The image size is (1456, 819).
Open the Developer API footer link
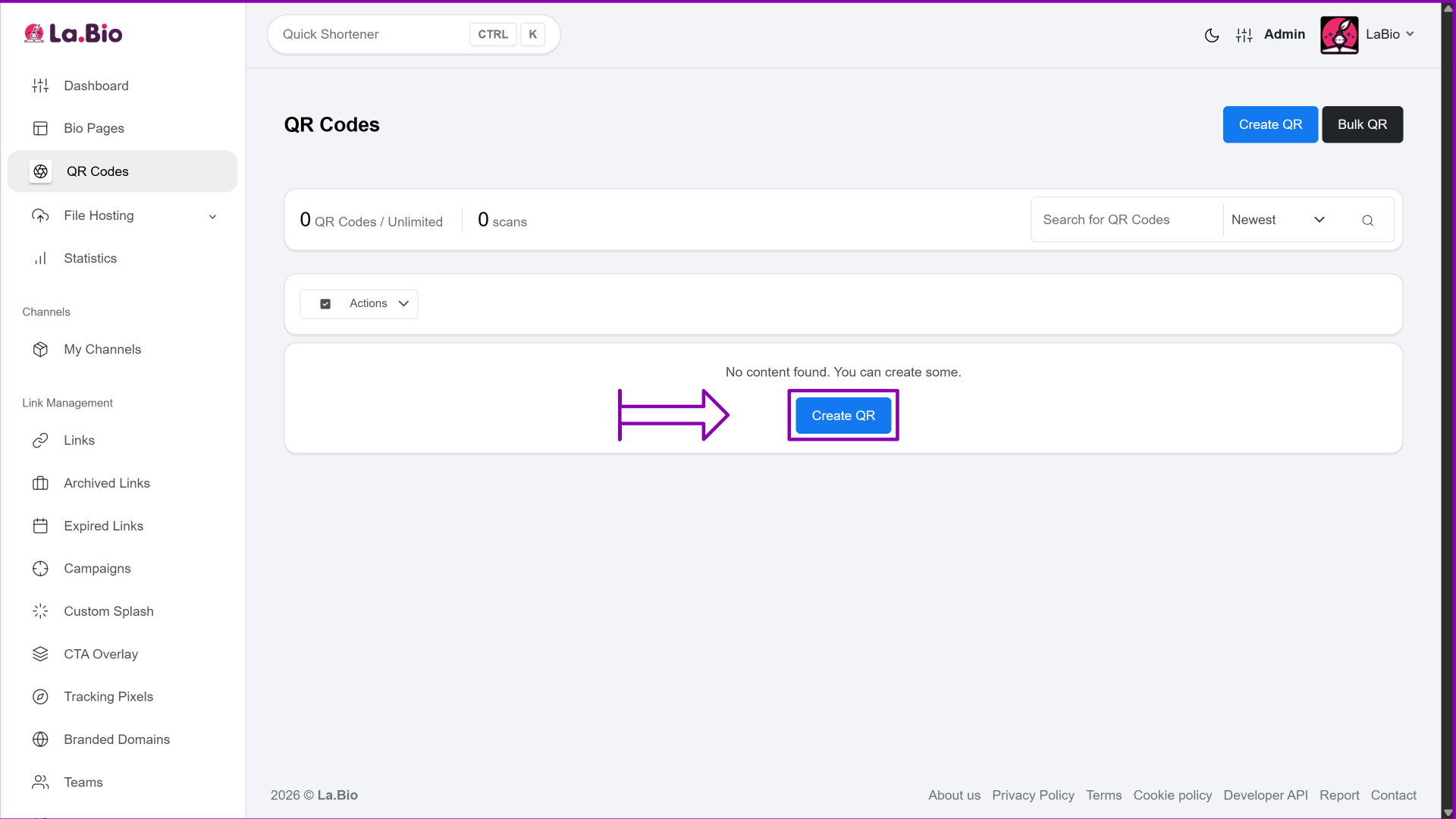click(x=1265, y=795)
